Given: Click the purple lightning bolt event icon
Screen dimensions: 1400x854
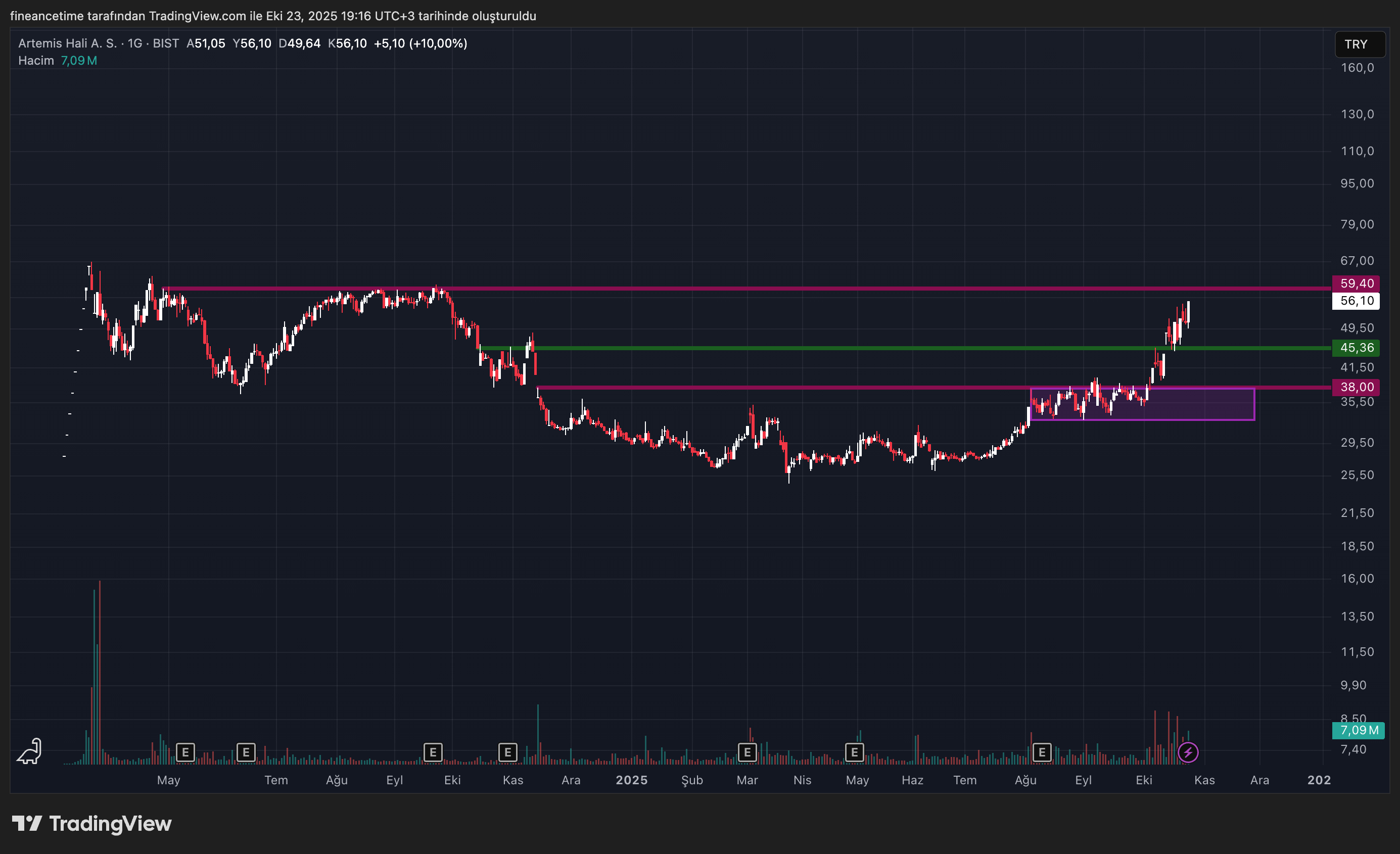Looking at the screenshot, I should pos(1188,752).
